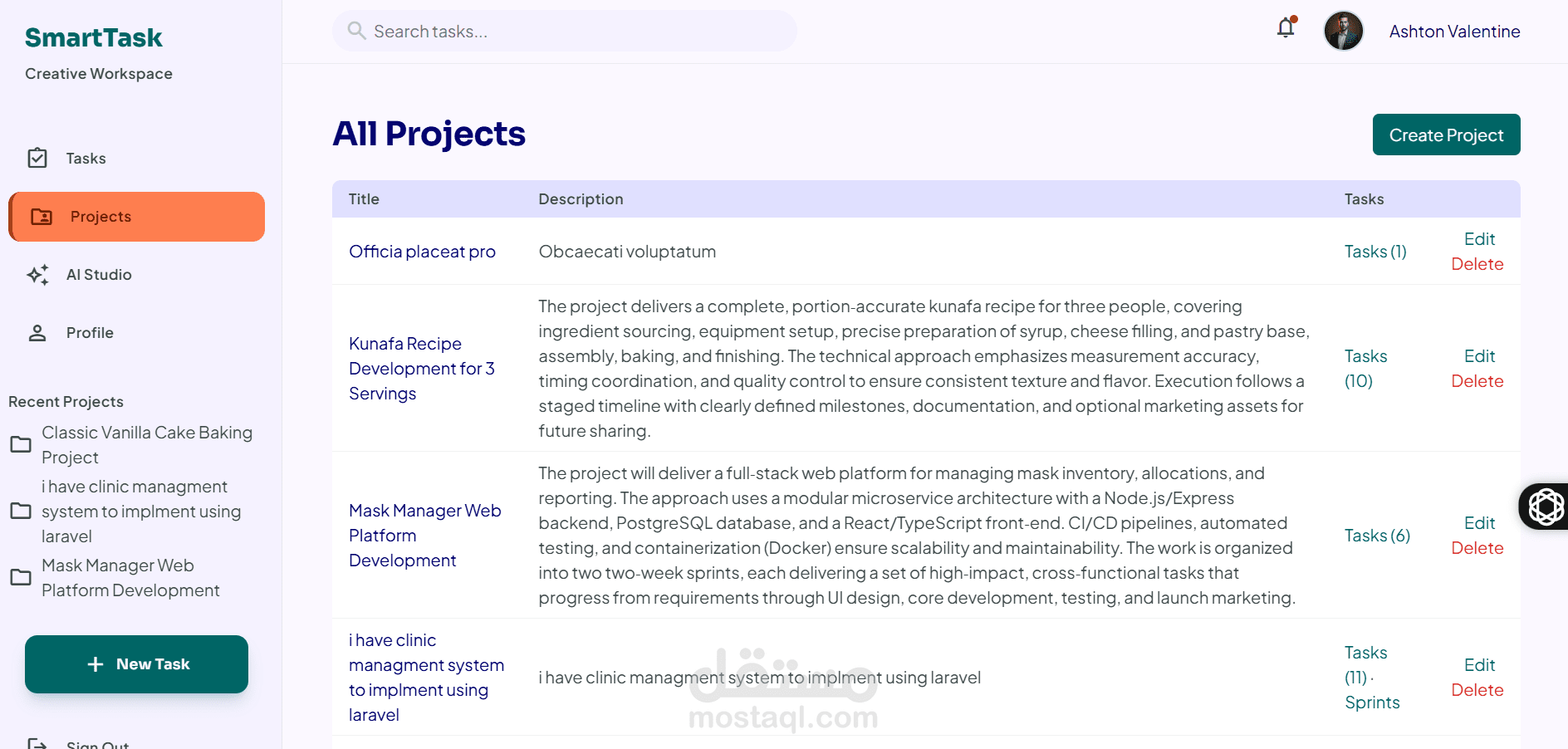This screenshot has height=749, width=1568.
Task: Click the New Task button
Action: point(136,664)
